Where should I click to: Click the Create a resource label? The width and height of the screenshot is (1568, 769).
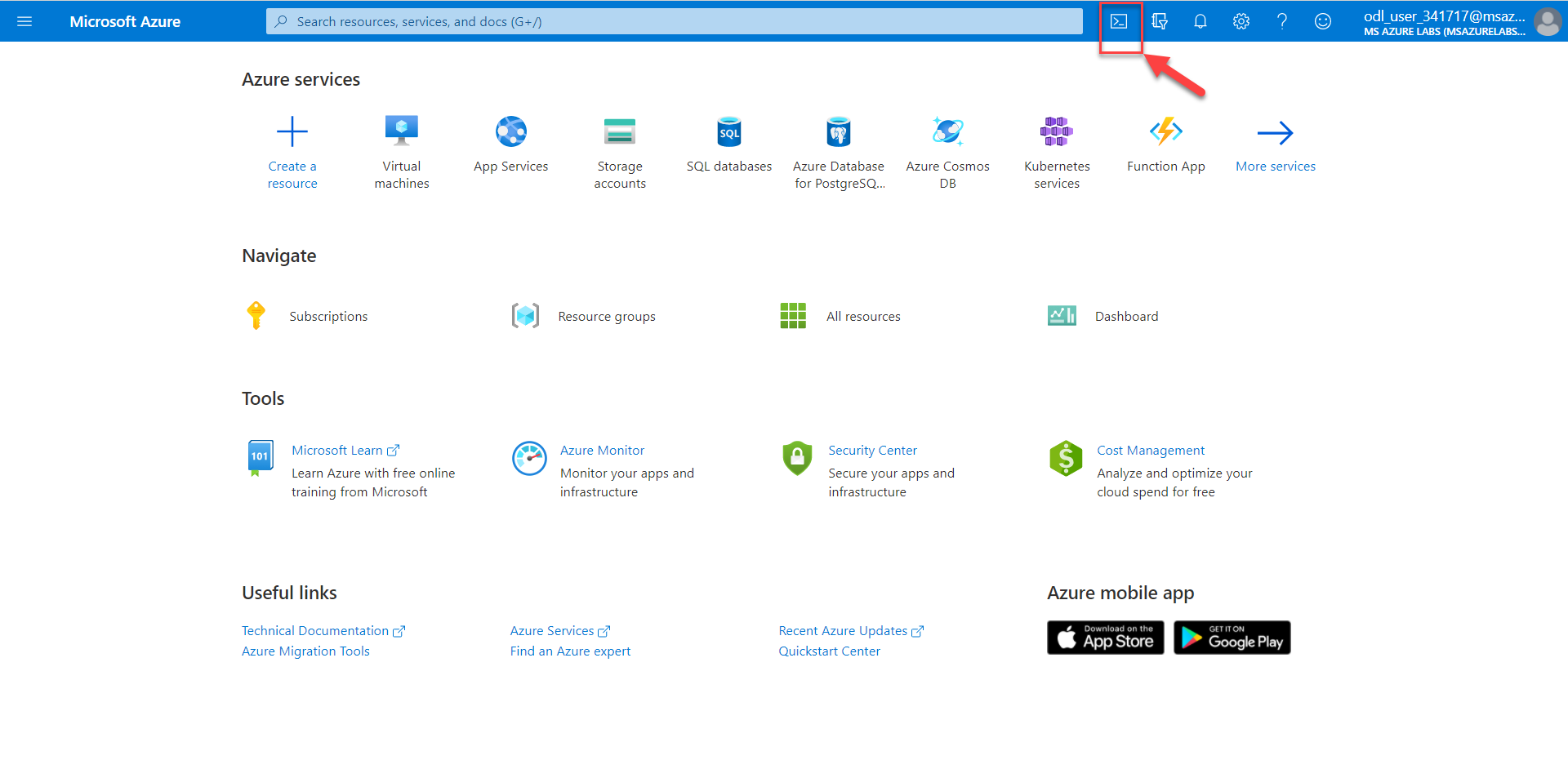pos(292,175)
